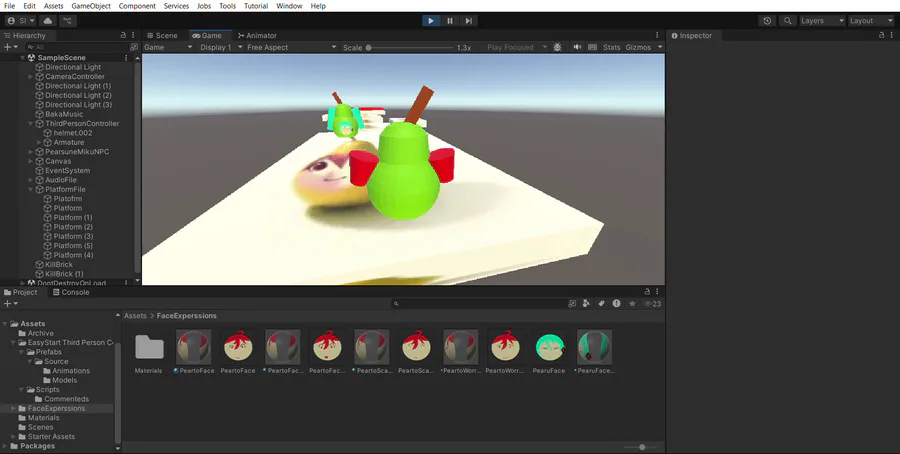Open the undo history icon
The width and height of the screenshot is (900, 454).
(x=767, y=21)
